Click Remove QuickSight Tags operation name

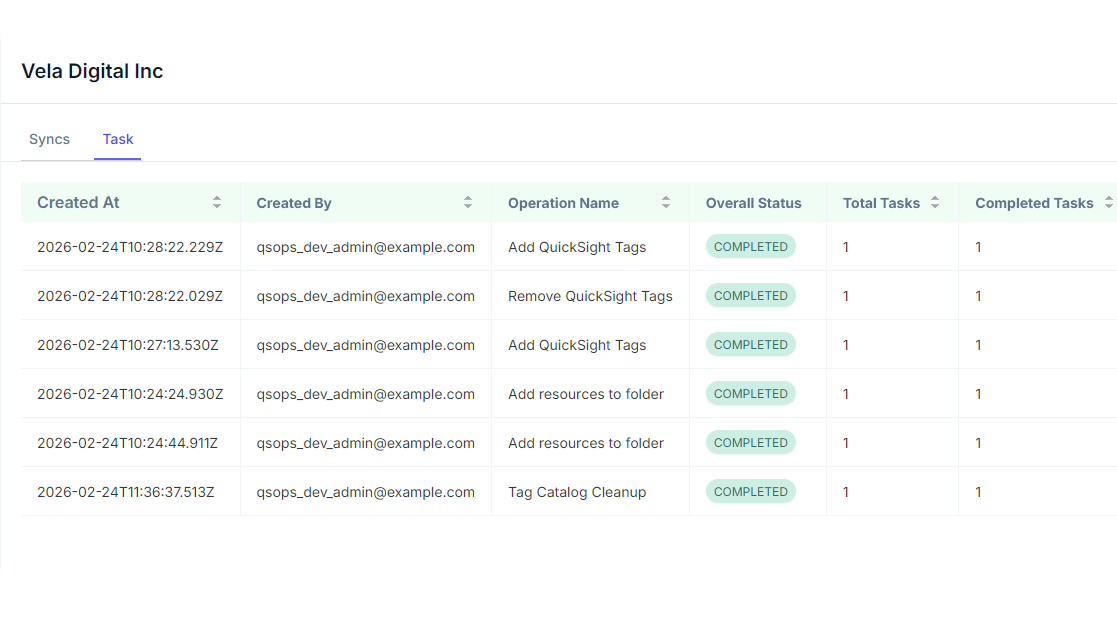(x=590, y=296)
